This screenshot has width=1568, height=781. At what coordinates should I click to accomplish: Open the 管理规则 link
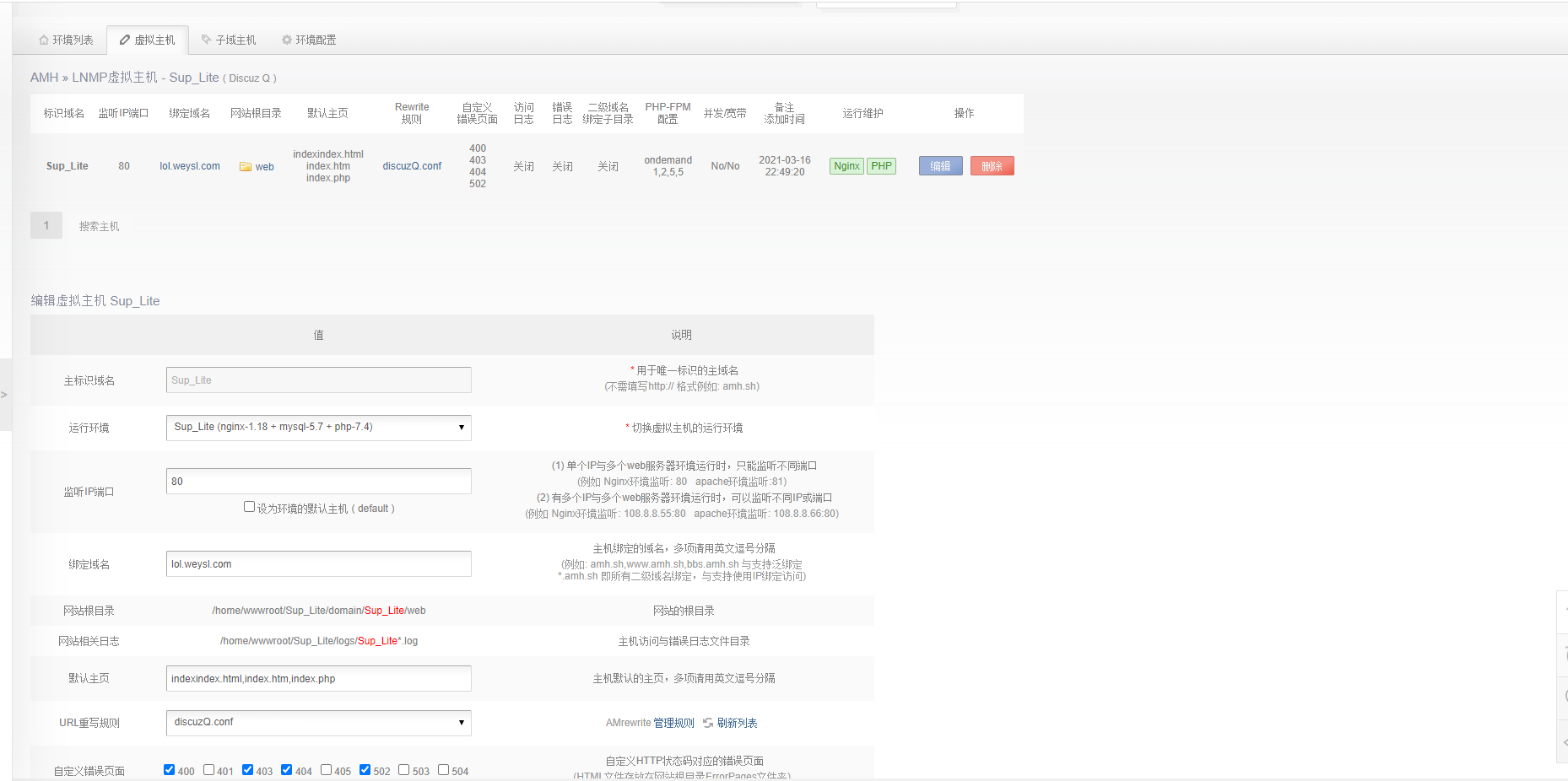click(x=673, y=723)
